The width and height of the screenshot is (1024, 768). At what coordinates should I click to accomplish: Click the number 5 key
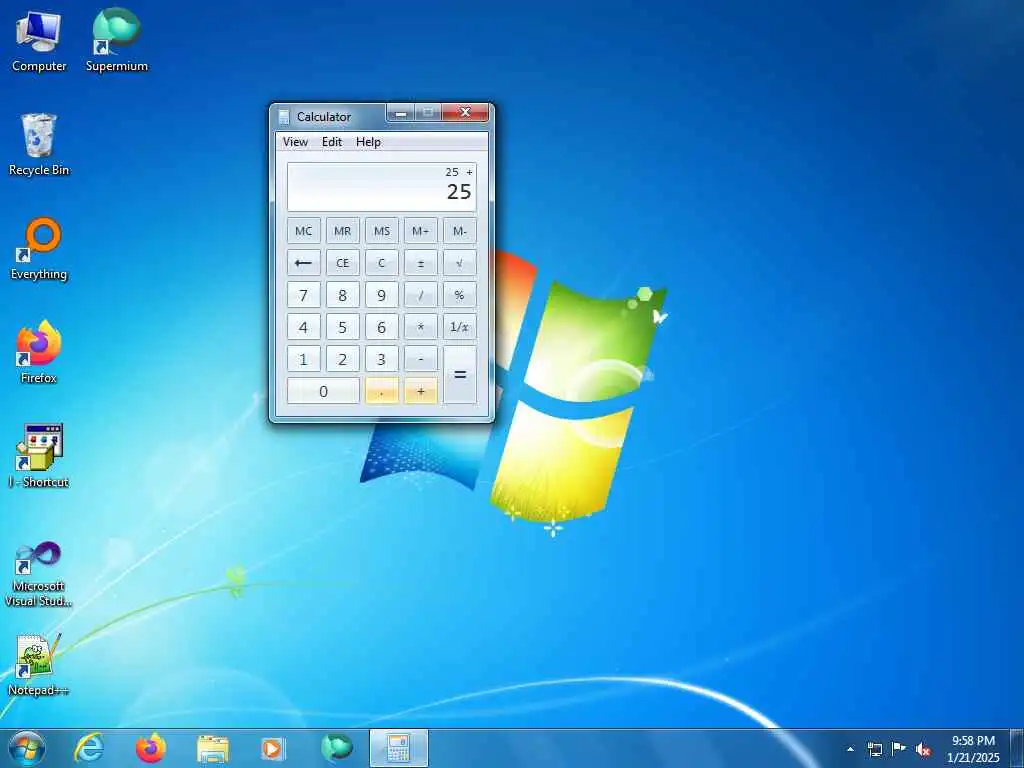click(343, 327)
